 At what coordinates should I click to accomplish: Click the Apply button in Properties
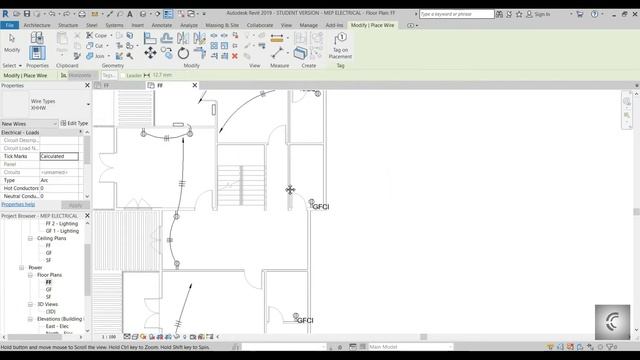coord(76,205)
